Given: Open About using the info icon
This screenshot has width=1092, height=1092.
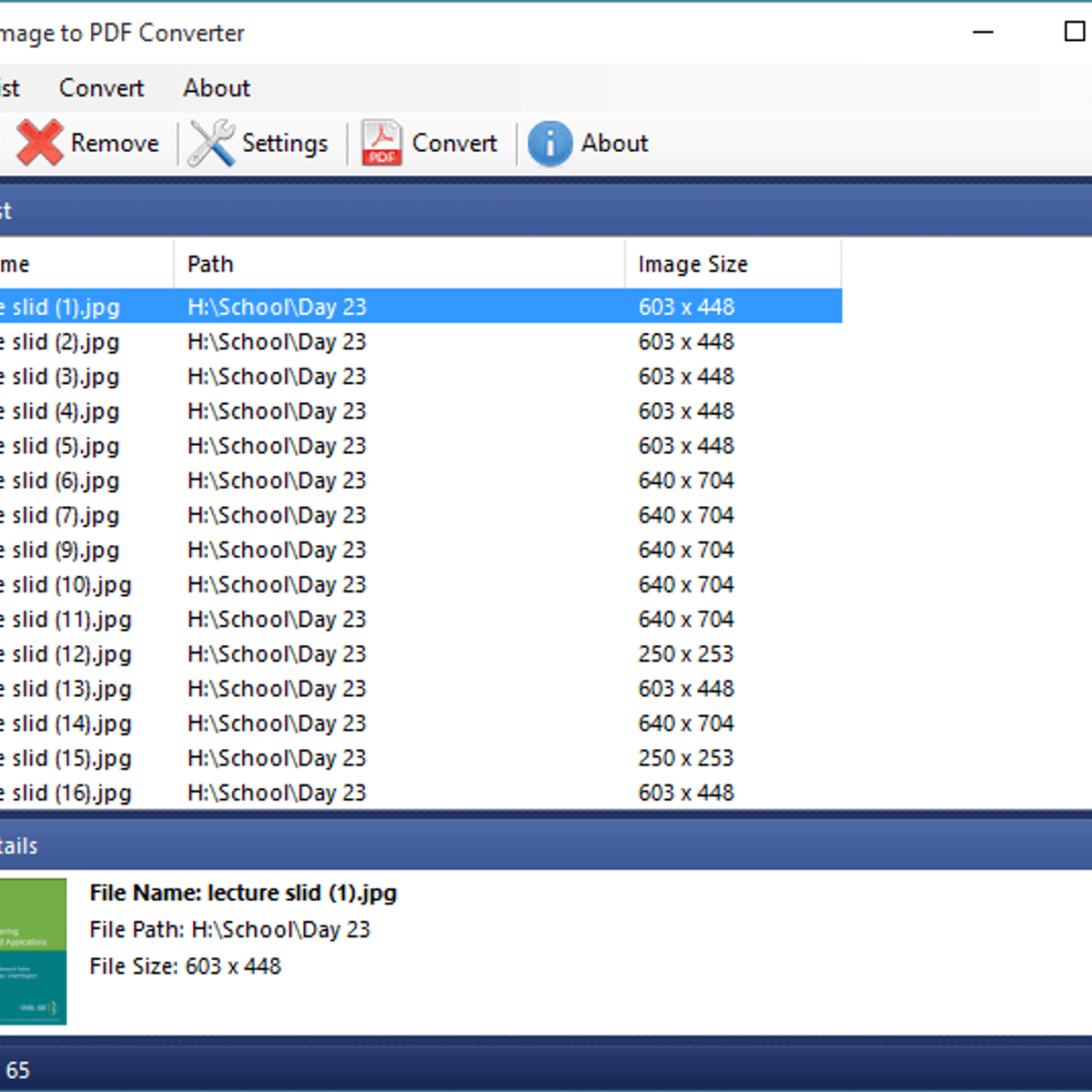Looking at the screenshot, I should 549,143.
